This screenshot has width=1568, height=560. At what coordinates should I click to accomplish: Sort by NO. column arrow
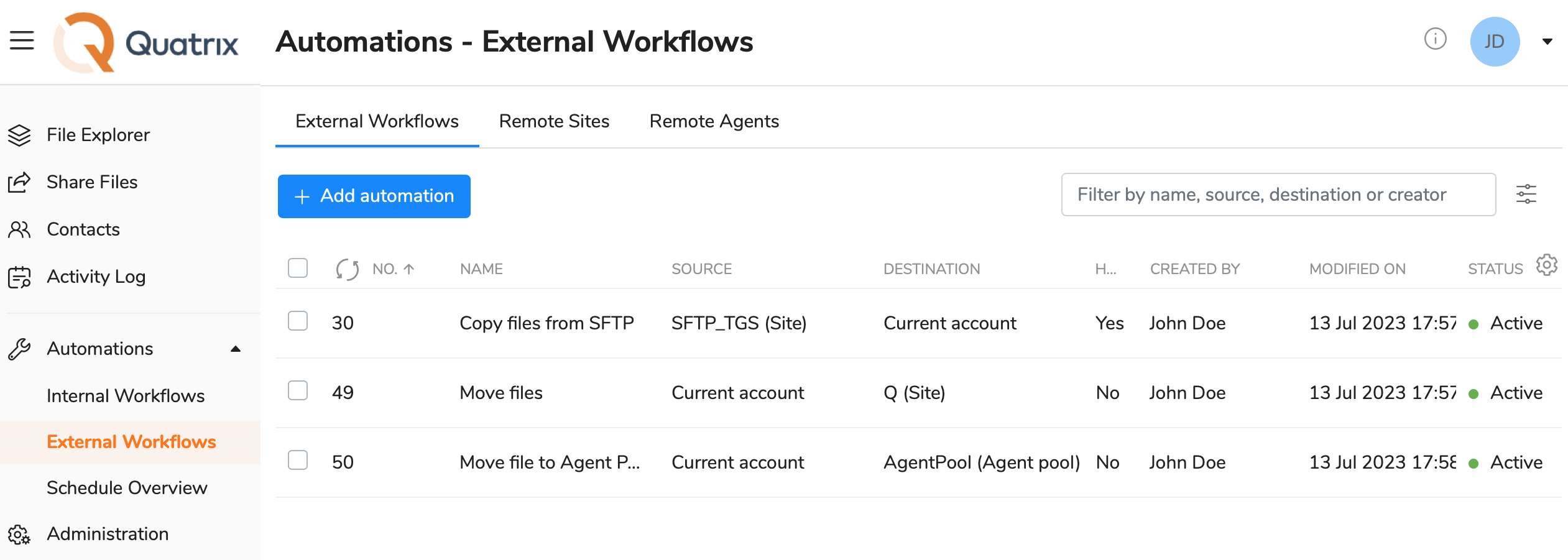[408, 268]
